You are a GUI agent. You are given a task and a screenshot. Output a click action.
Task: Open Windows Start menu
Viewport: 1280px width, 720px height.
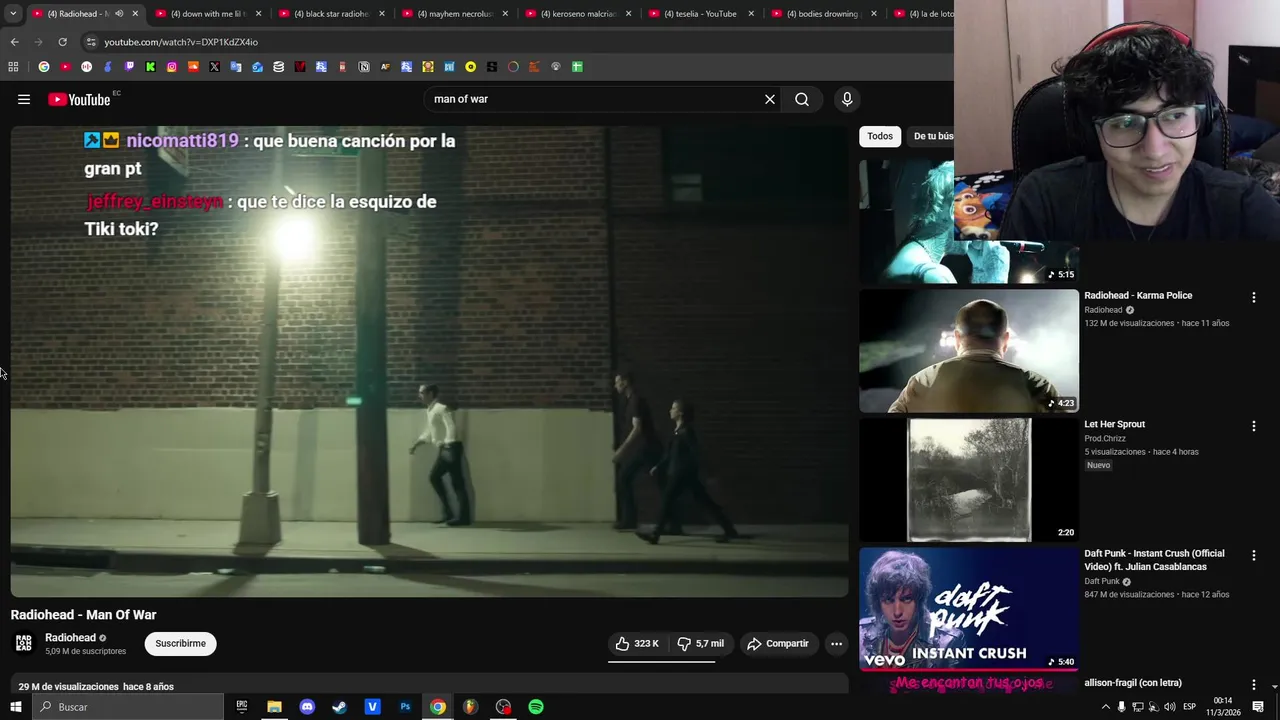[15, 707]
